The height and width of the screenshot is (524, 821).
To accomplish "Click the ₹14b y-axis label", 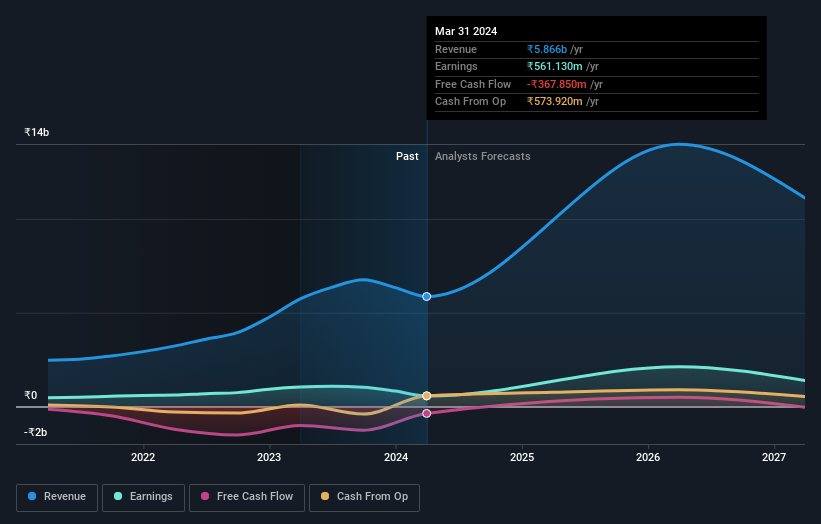I will coord(37,132).
